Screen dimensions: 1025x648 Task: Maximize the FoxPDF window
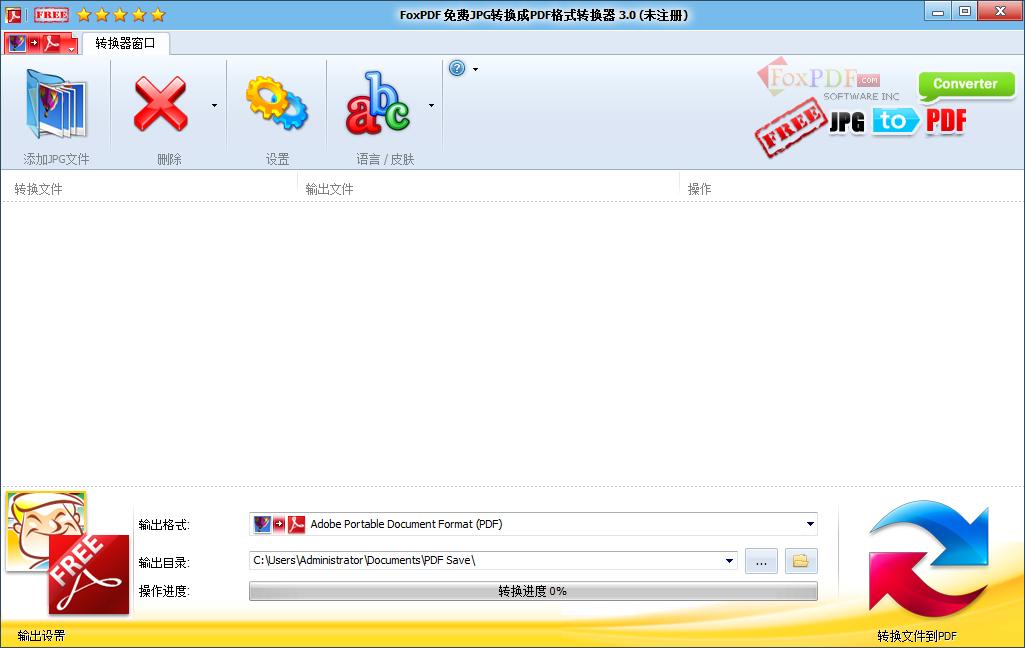click(965, 12)
